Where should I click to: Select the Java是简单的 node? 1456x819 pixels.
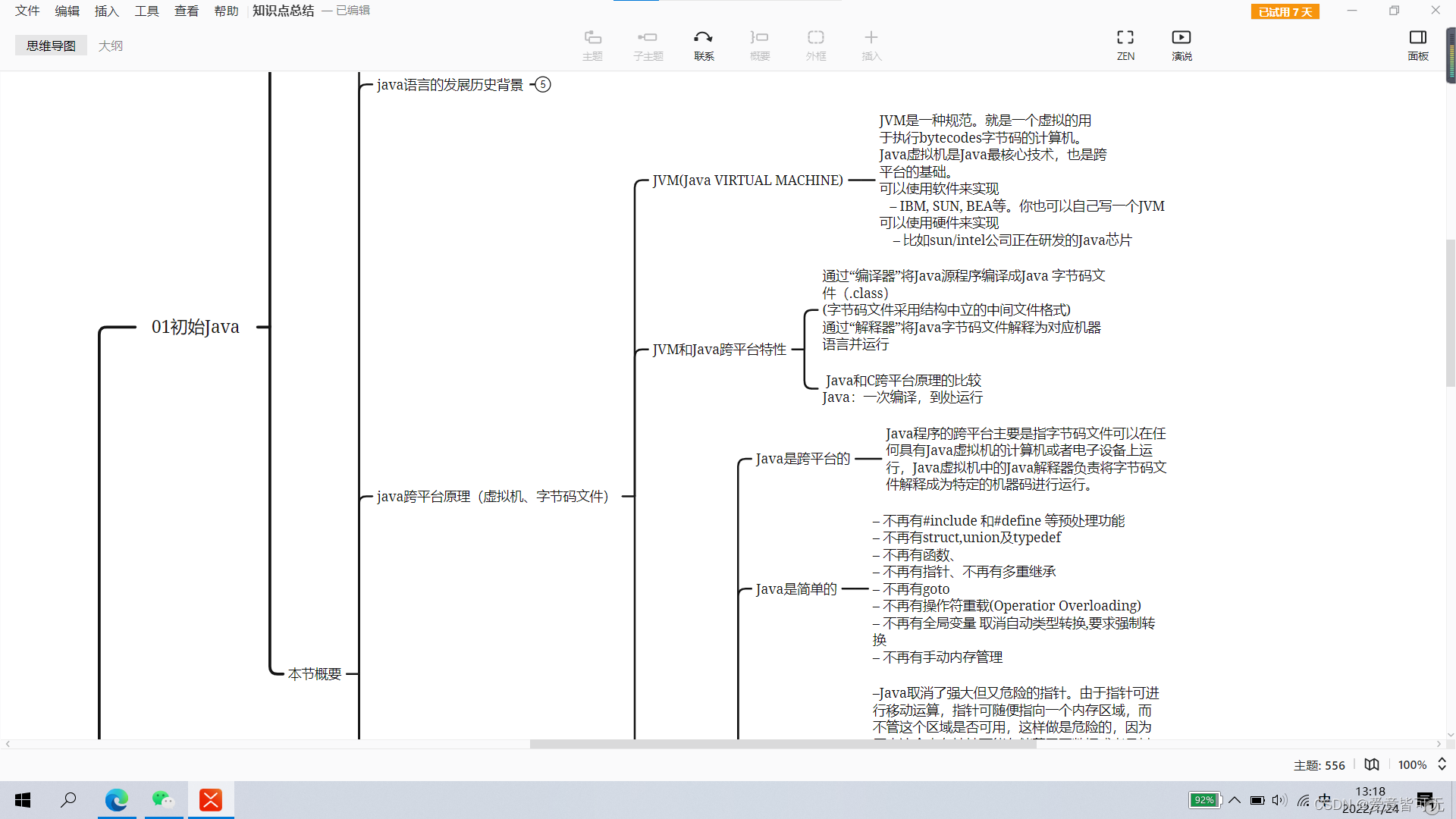(796, 588)
